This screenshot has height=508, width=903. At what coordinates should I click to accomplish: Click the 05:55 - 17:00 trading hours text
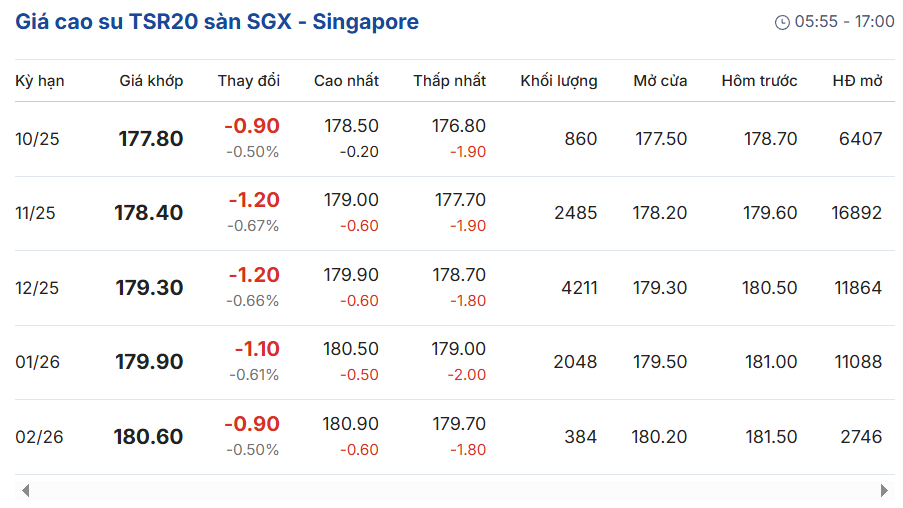[x=844, y=22]
